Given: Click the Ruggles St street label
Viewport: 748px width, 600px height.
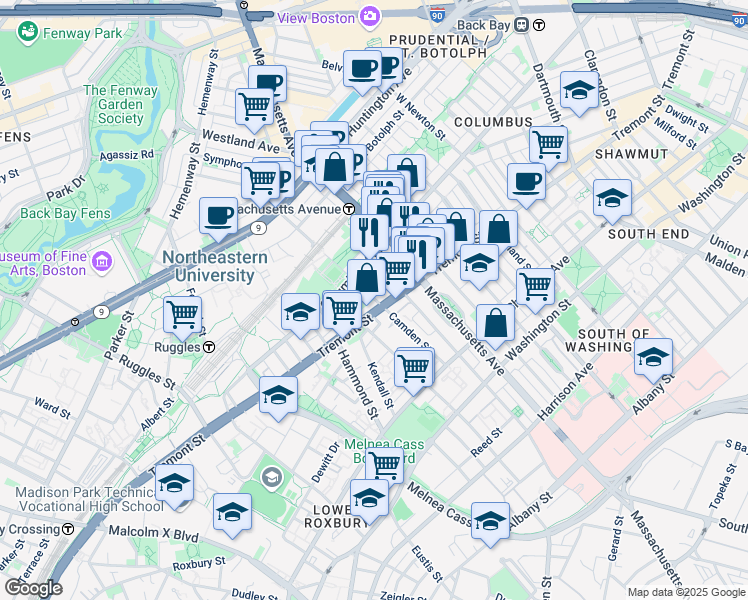Looking at the screenshot, I should click(147, 372).
